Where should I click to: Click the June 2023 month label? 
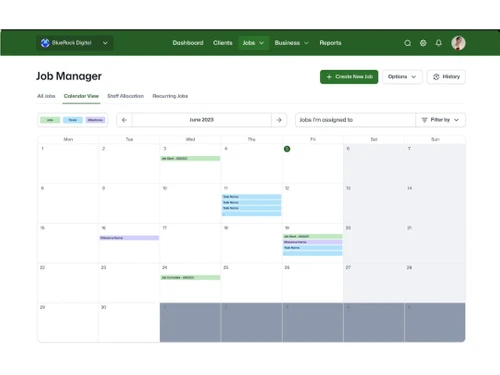click(x=201, y=120)
